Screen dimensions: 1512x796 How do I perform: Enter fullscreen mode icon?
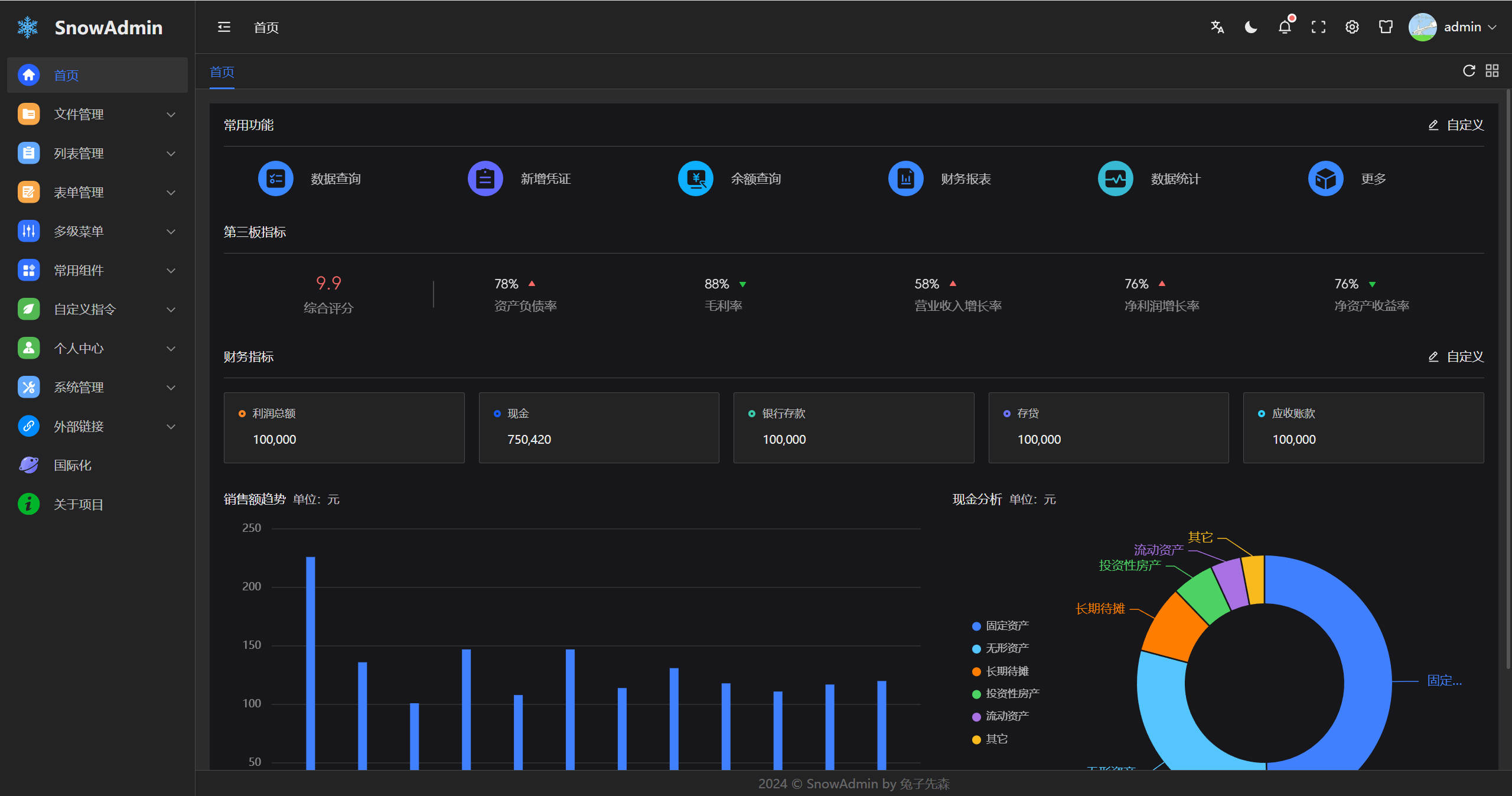click(x=1318, y=27)
